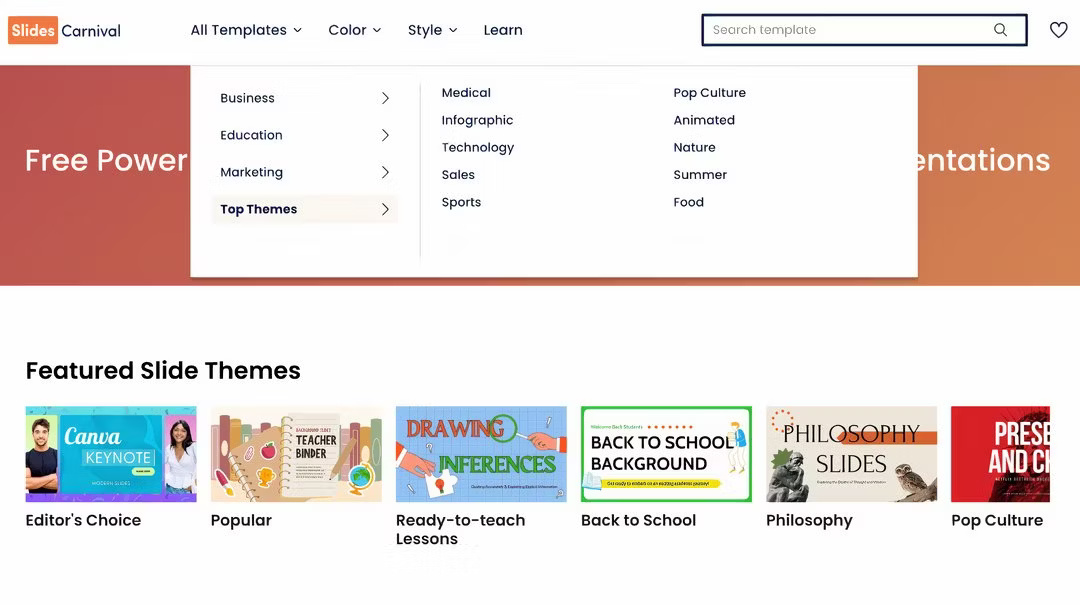Select the Medical theme category

click(x=465, y=92)
